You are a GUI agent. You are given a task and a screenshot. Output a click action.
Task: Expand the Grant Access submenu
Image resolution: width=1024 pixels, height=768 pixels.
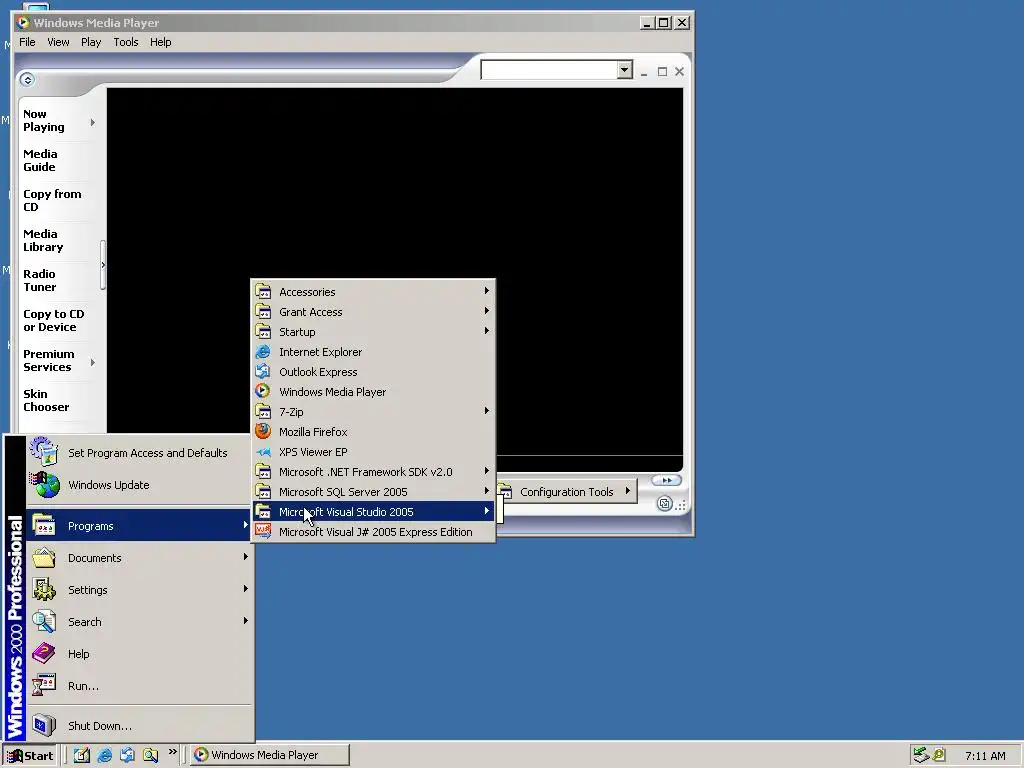(x=487, y=311)
